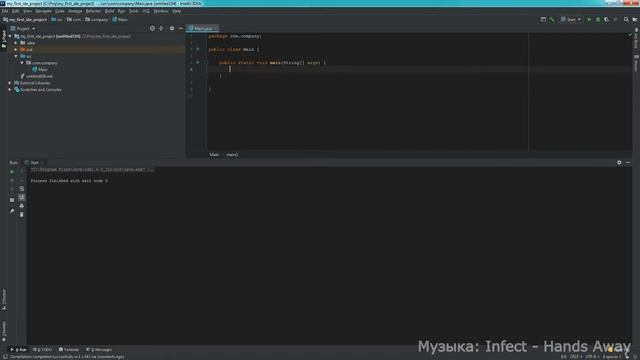Open the VCS menu
The image size is (640, 360).
(x=146, y=11)
